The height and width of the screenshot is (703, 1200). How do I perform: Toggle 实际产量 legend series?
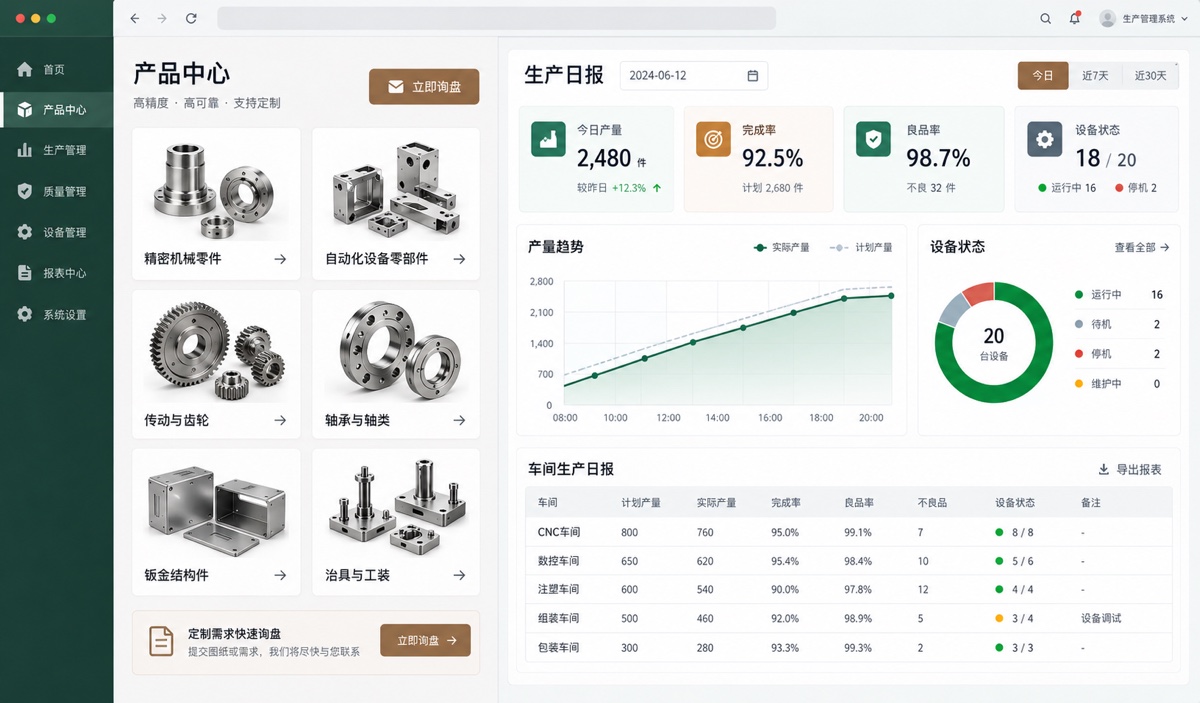(x=781, y=247)
